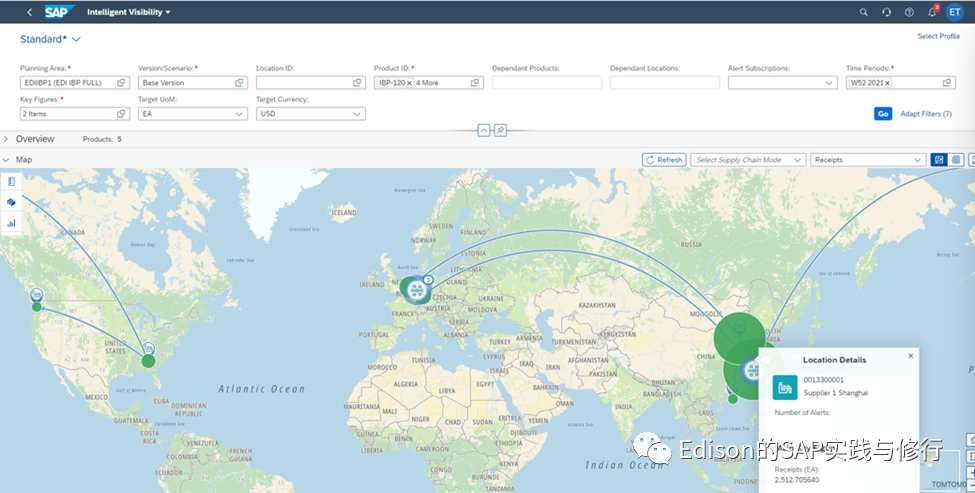Open value help for Planning Area

point(121,83)
